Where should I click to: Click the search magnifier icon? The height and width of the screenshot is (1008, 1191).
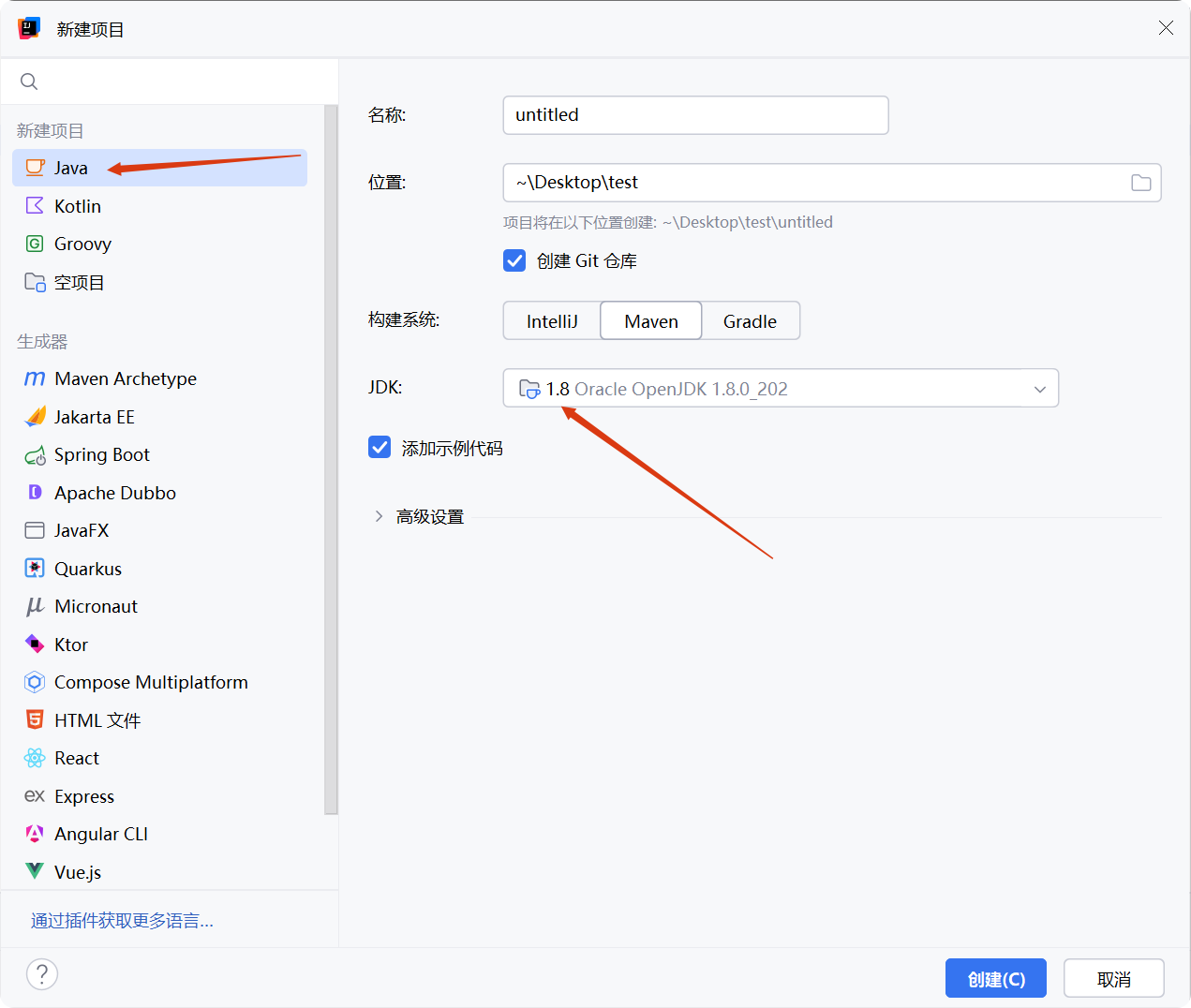point(29,82)
